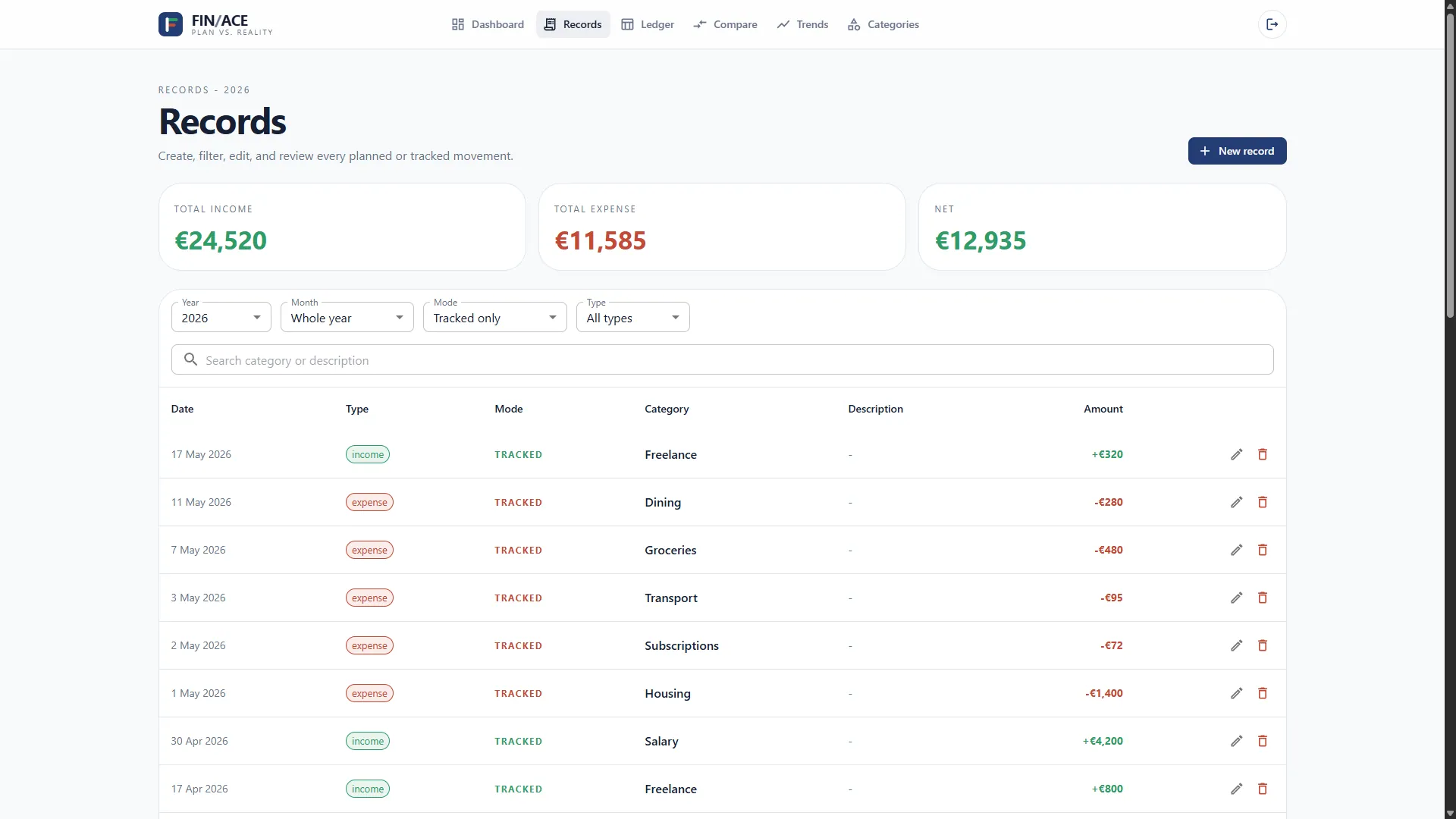This screenshot has width=1456, height=819.
Task: Open the Categories tab
Action: (x=883, y=24)
